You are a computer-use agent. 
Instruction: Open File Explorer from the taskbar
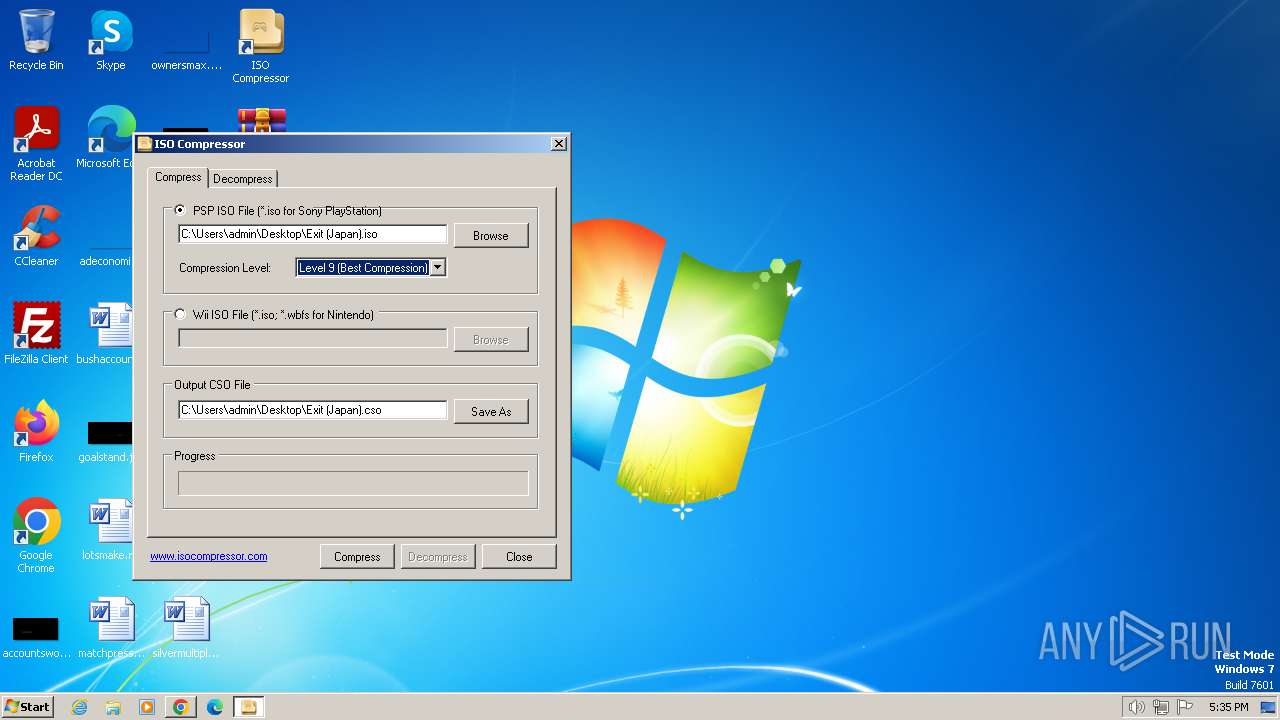coord(113,707)
